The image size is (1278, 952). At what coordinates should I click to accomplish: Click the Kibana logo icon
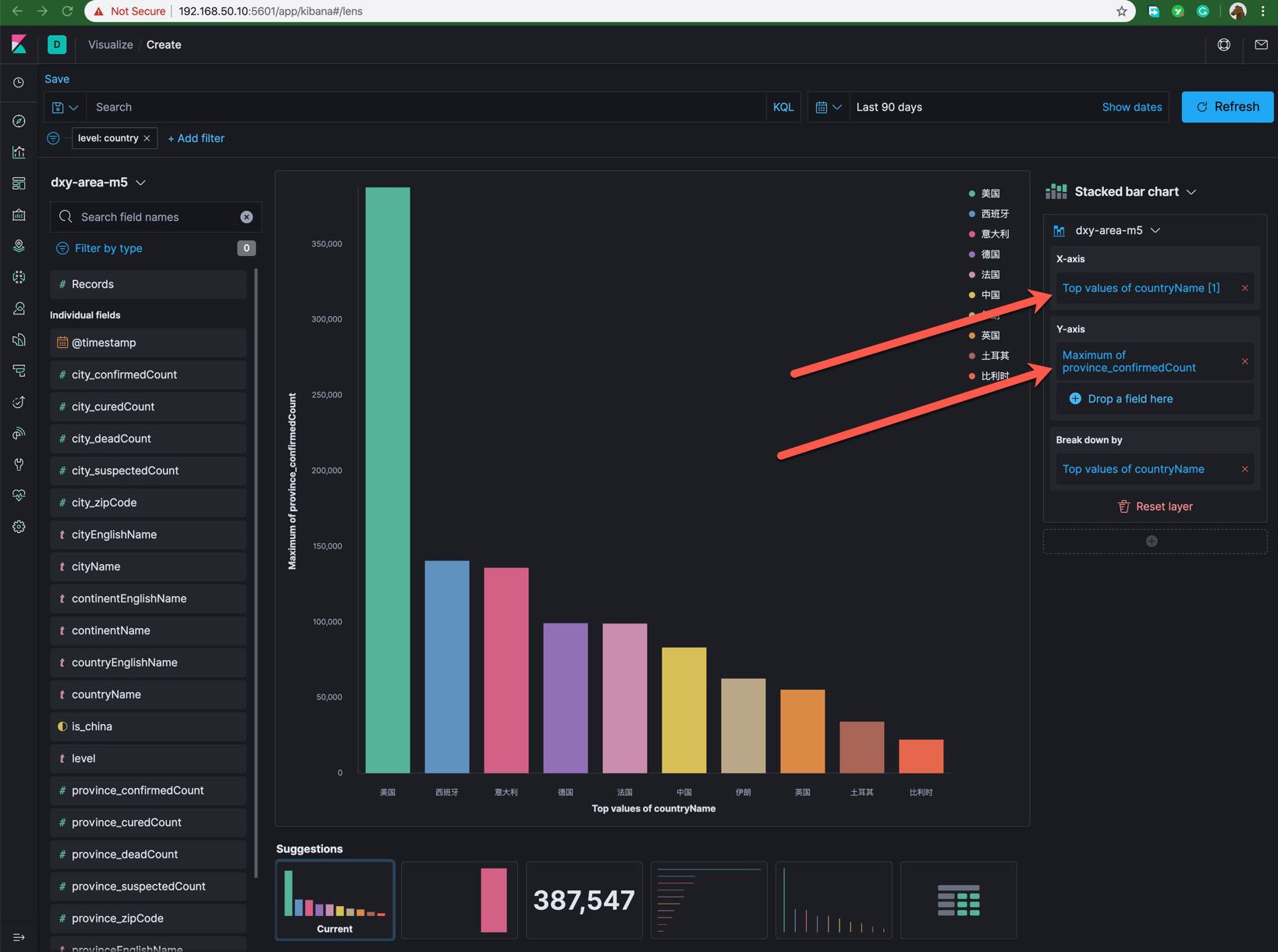coord(19,44)
